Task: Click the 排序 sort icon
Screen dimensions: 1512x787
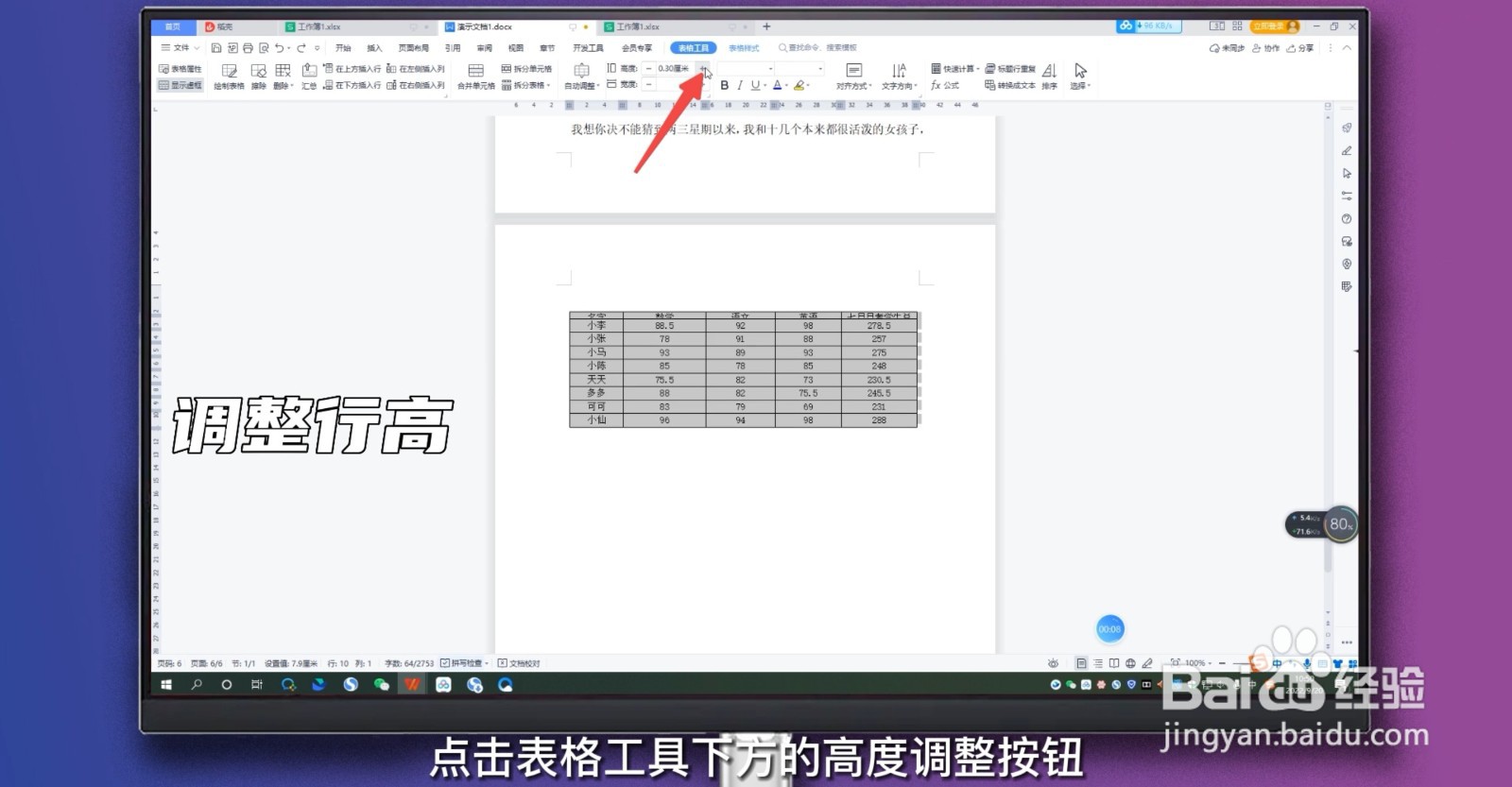Action: pyautogui.click(x=1049, y=77)
